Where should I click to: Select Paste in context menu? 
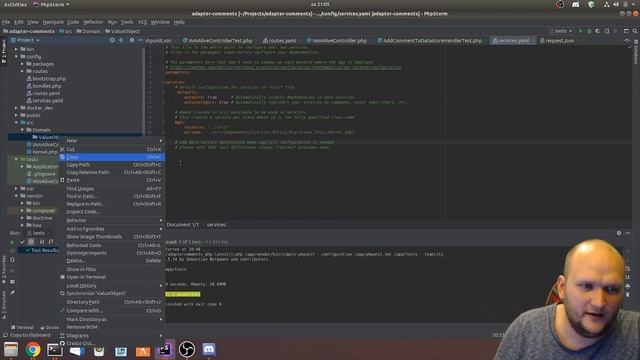[x=112, y=180]
